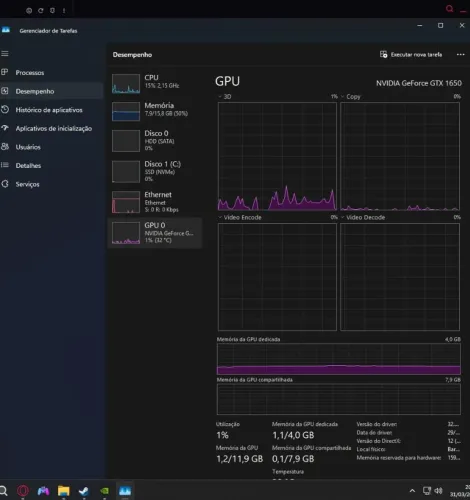
Task: Open taskbar search magnifier
Action: point(3,491)
